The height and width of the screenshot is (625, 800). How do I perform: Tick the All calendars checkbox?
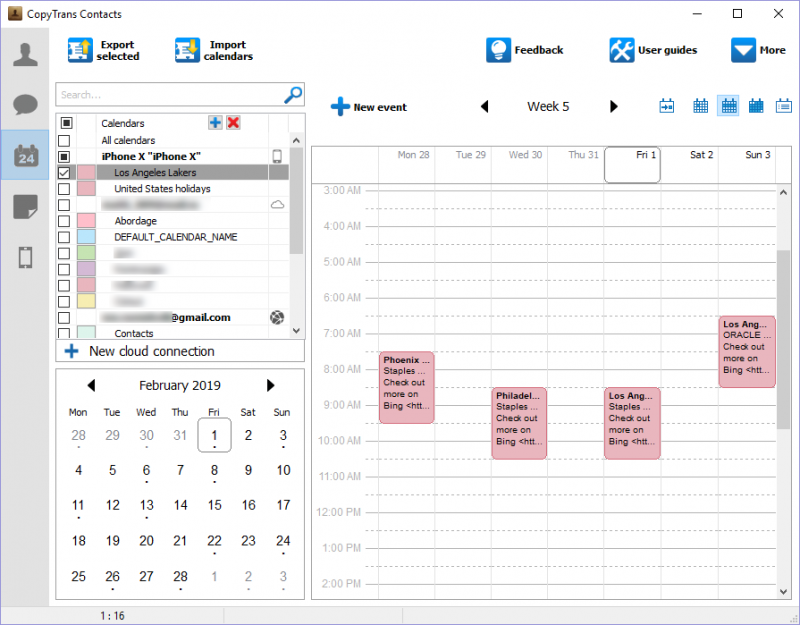coord(65,141)
